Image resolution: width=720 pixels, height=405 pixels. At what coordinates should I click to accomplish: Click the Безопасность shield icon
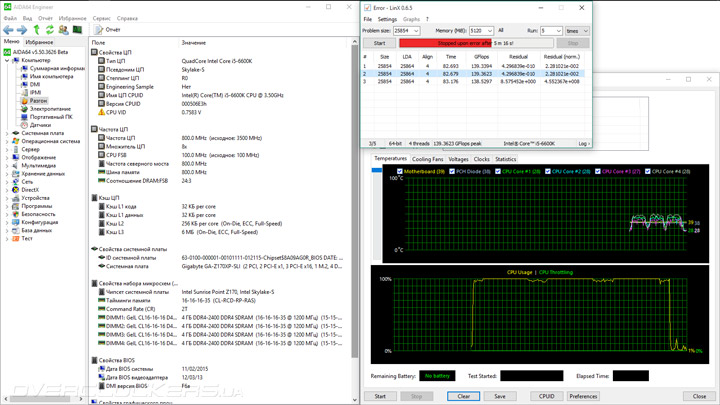pos(16,214)
